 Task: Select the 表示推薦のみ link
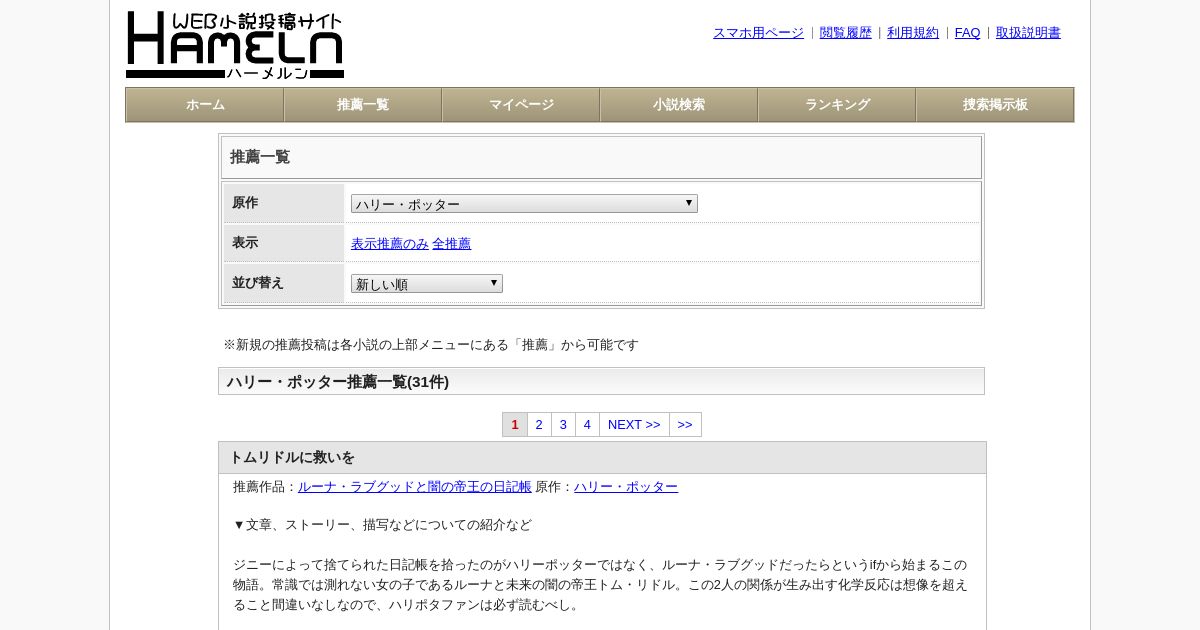(390, 244)
